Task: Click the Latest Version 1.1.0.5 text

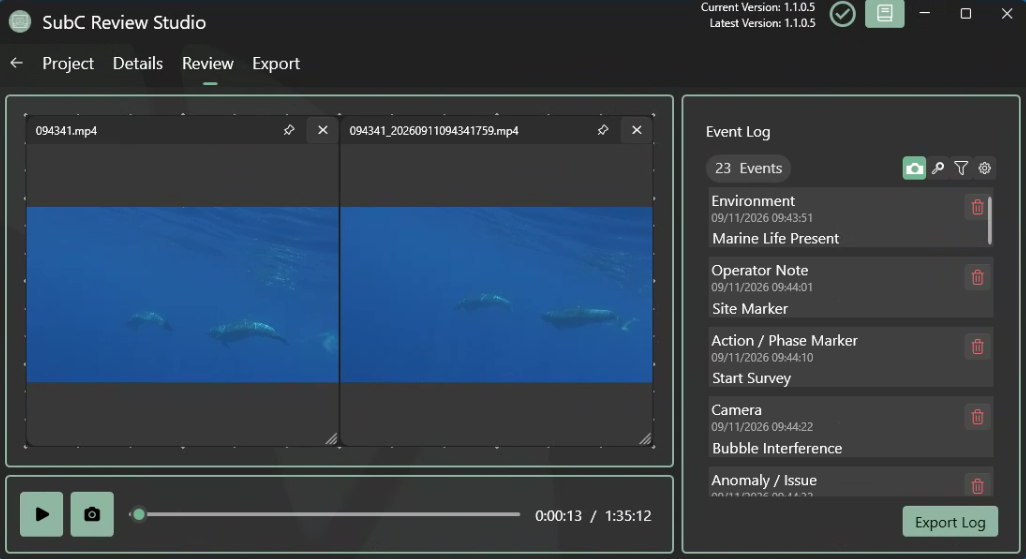Action: tap(762, 23)
